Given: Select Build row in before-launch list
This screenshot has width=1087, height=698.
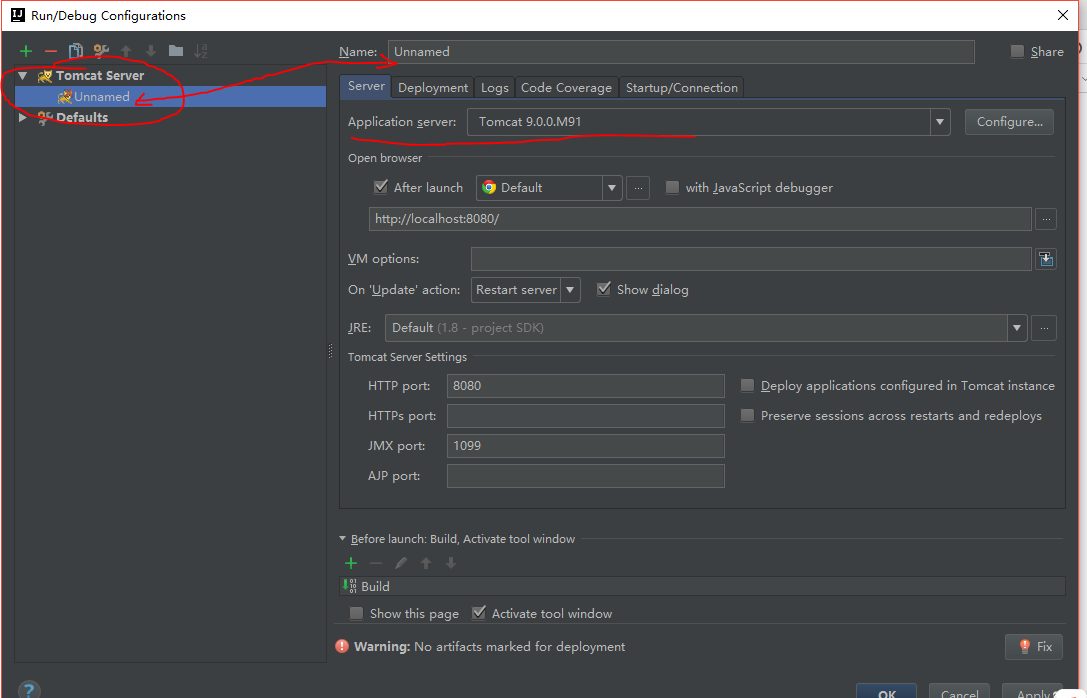Looking at the screenshot, I should click(702, 586).
